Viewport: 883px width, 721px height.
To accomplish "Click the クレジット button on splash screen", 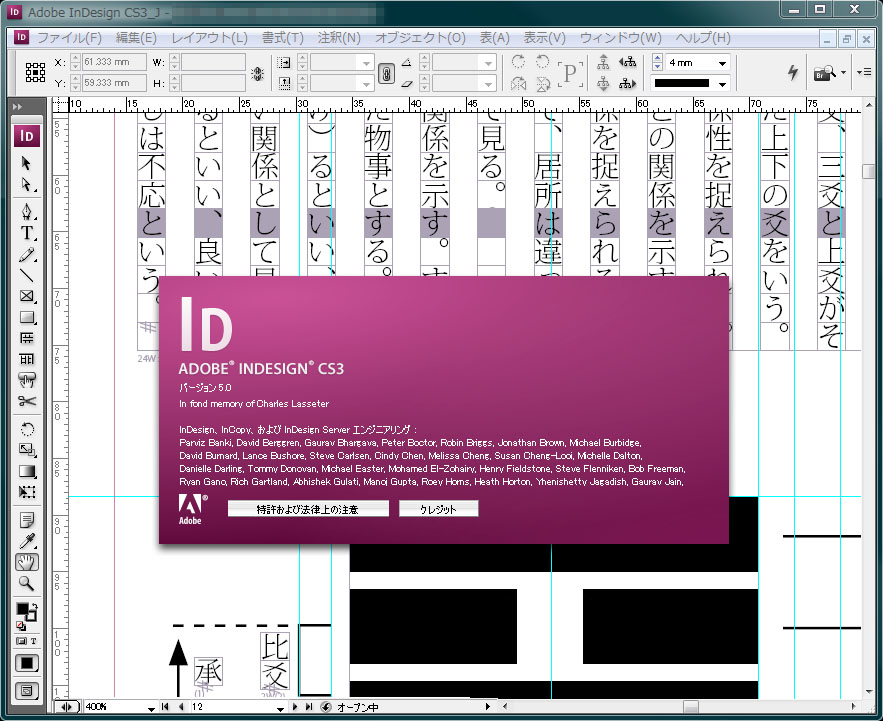I will coord(438,507).
